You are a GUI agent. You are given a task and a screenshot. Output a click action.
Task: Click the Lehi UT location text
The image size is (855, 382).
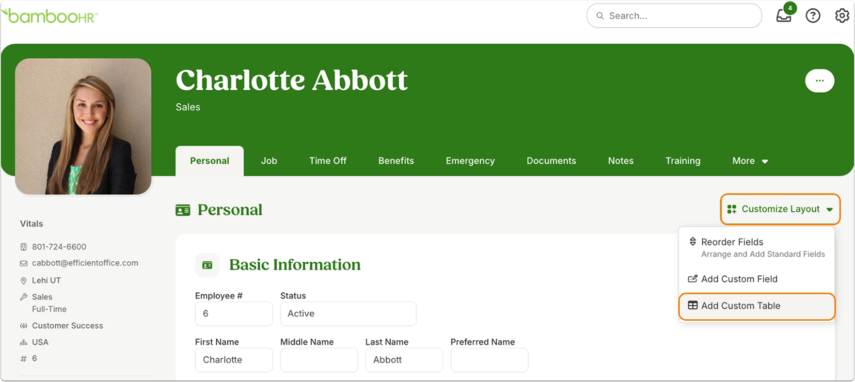[x=46, y=281]
